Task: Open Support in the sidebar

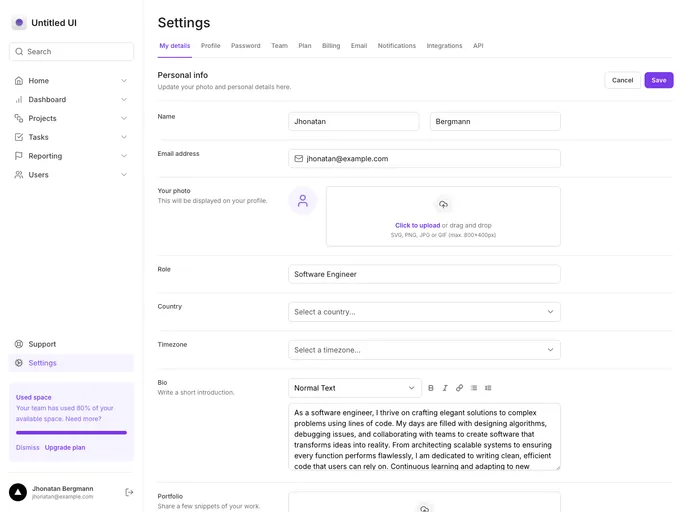Action: (x=71, y=344)
